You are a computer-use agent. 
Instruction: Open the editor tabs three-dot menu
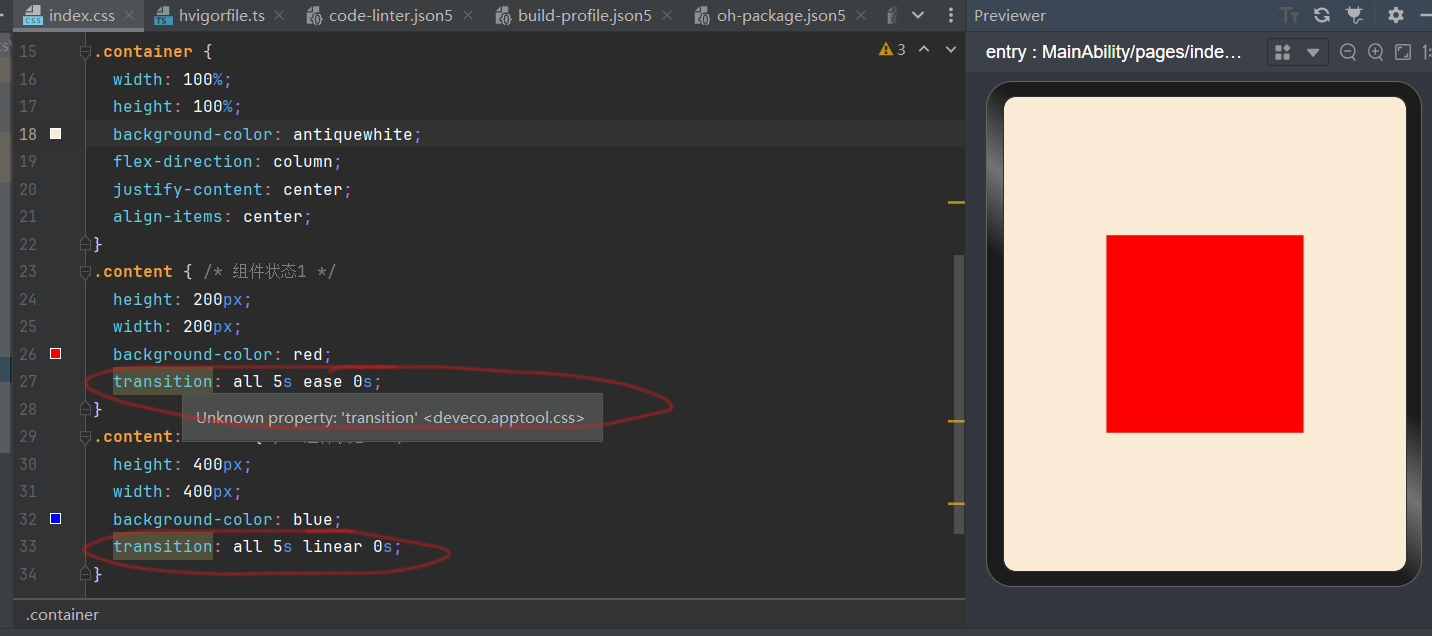[949, 15]
